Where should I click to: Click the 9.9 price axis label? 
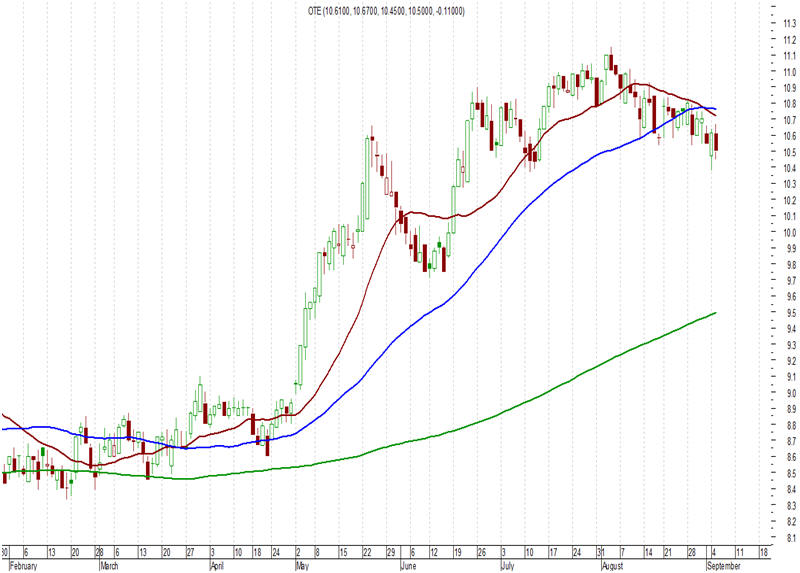(x=791, y=248)
